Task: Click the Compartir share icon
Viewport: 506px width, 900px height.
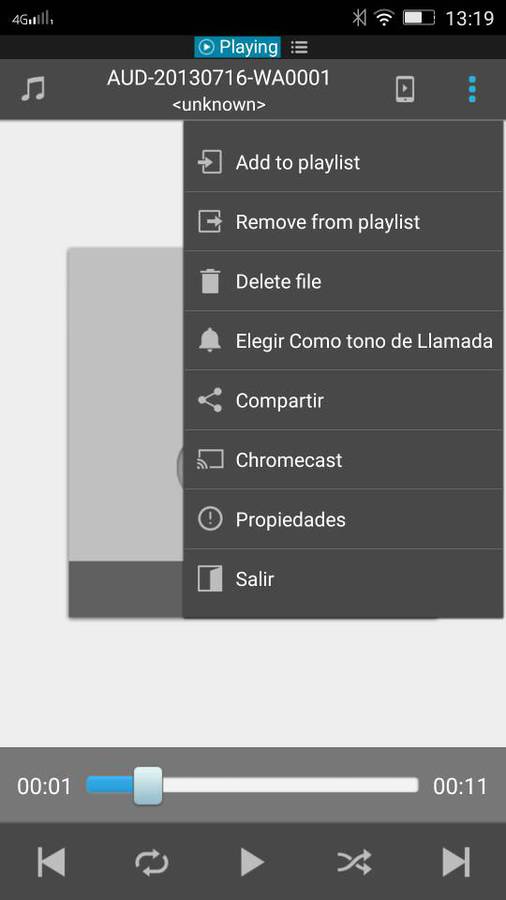Action: coord(210,400)
